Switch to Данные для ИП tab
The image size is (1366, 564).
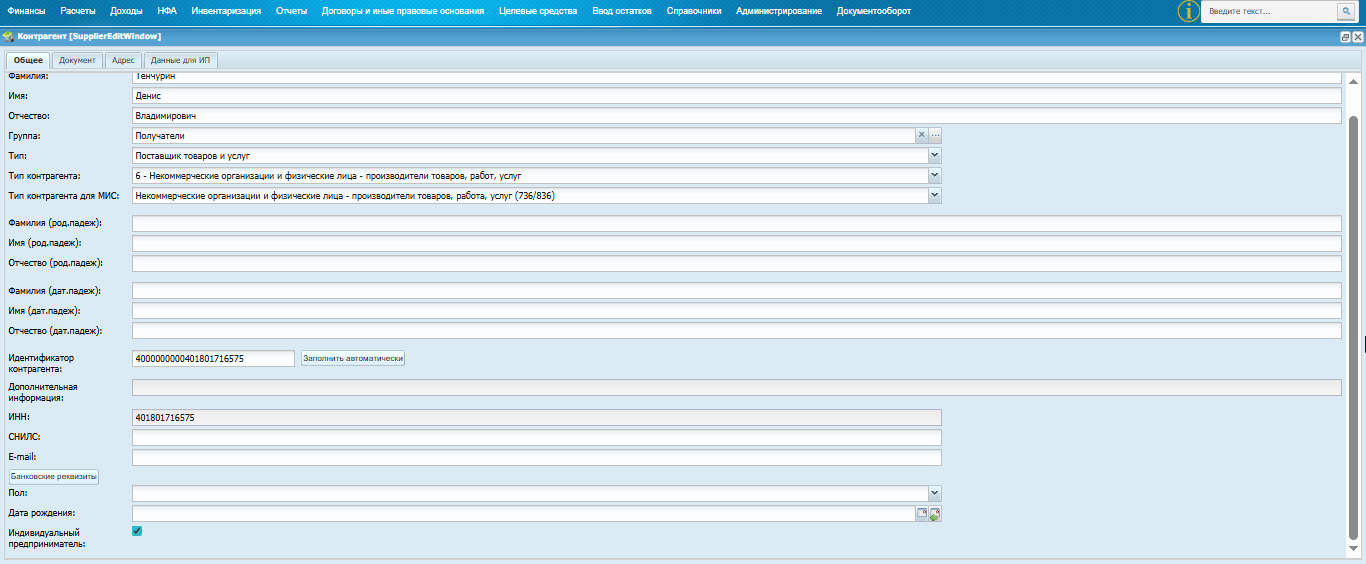coord(181,60)
